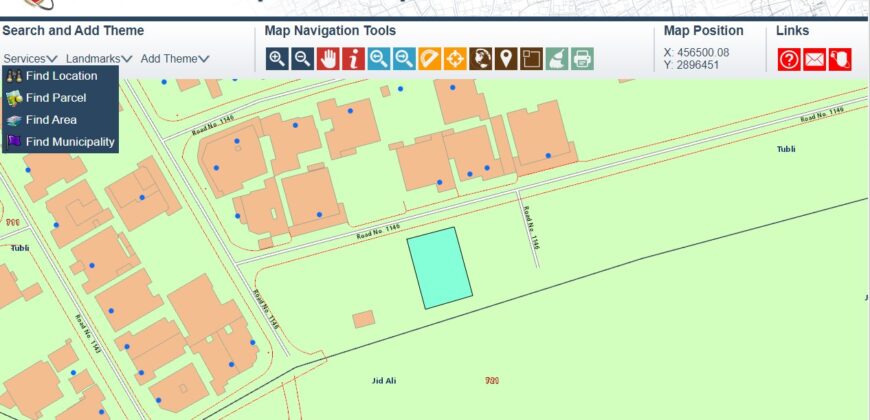Click the layers icon beside Find Area
The image size is (870, 420).
(14, 120)
